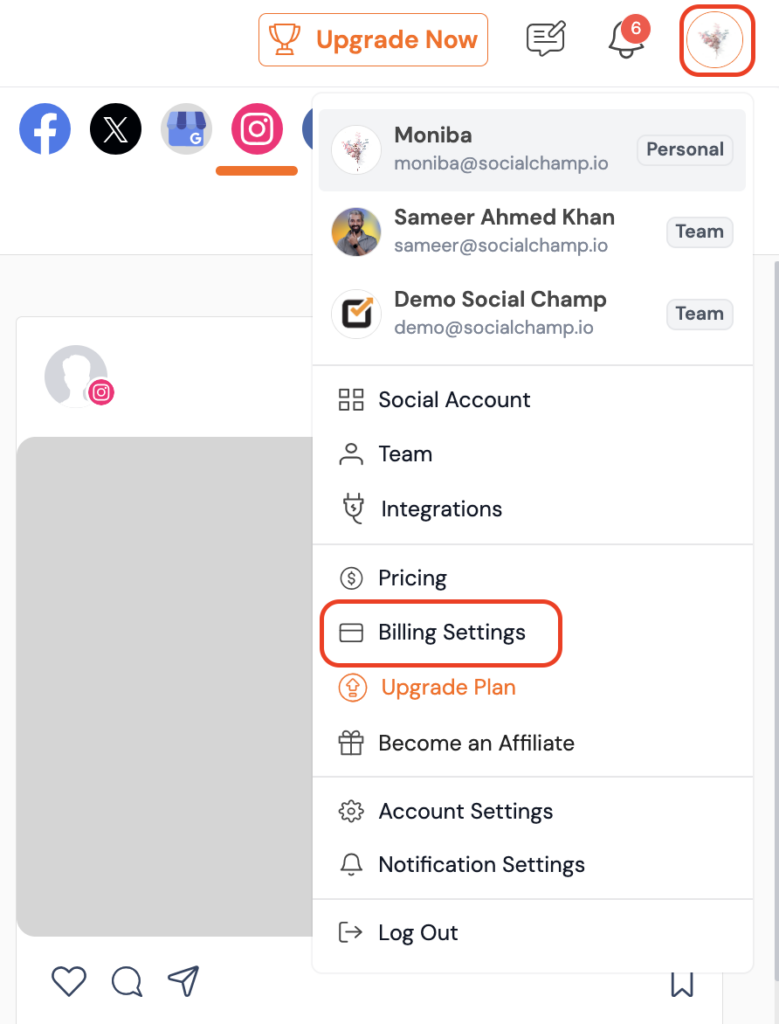Viewport: 779px width, 1024px height.
Task: Open Notification Settings
Action: [480, 865]
